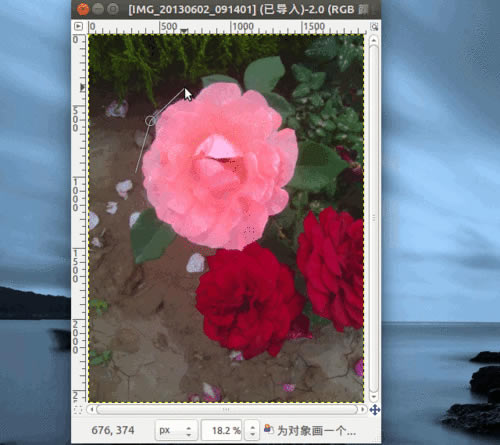500x445 pixels.
Task: Click the window title IMG_20130602_091401
Action: 192,9
